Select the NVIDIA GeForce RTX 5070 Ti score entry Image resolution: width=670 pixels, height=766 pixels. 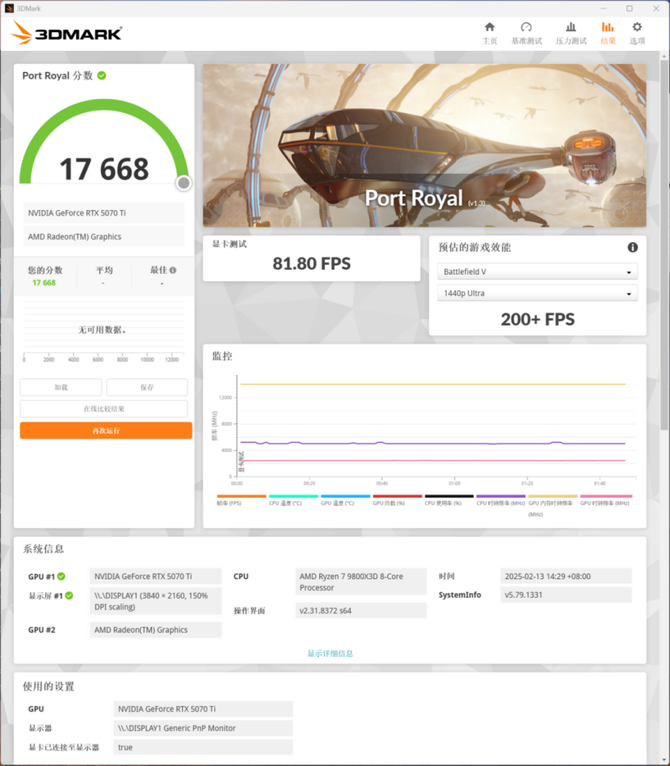tap(104, 213)
